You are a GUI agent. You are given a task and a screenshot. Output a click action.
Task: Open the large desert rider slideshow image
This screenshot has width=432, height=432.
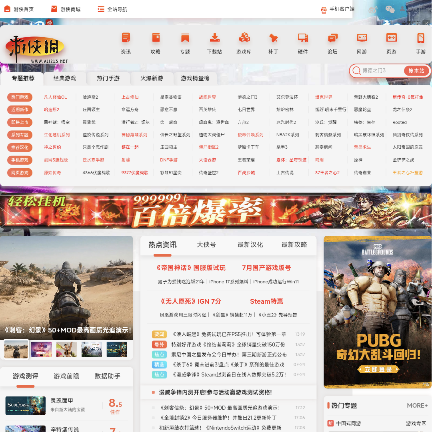coord(66,288)
